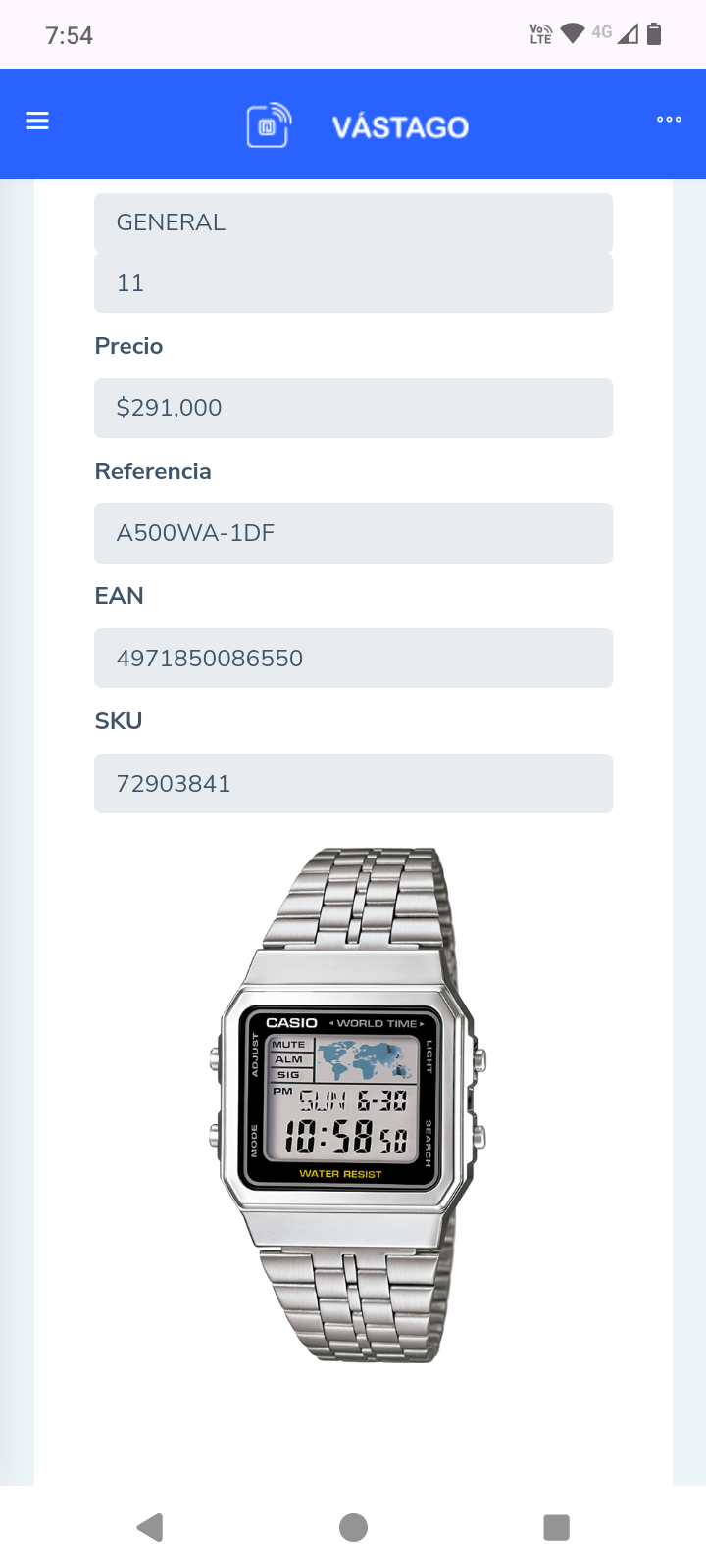Open recent apps square button

click(556, 1527)
